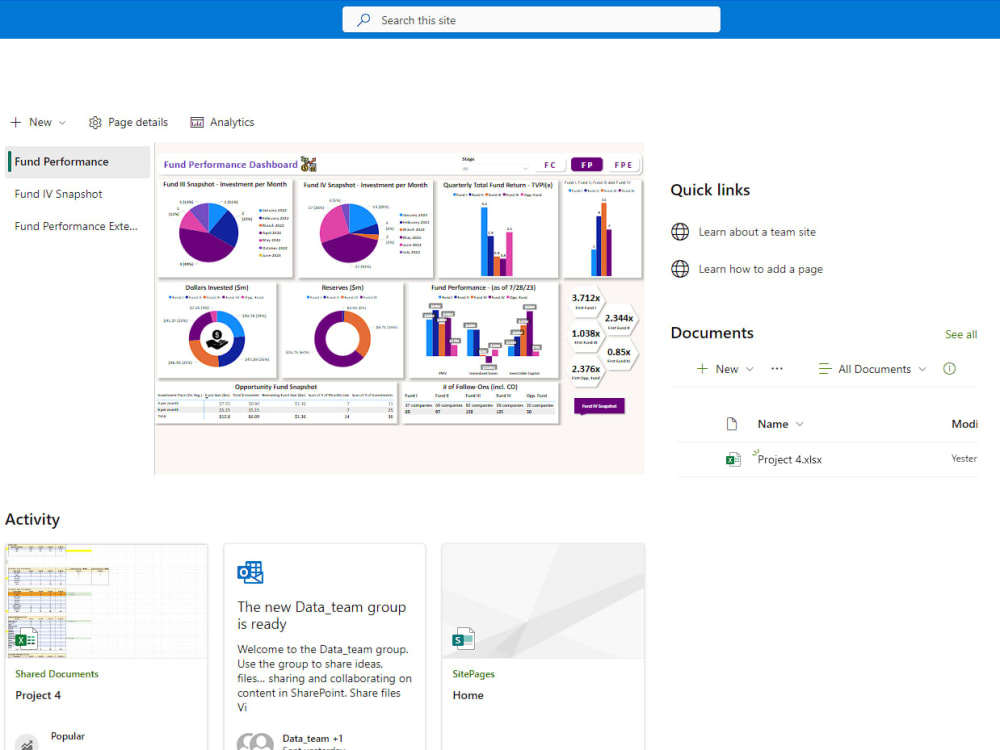Open the ellipsis more options in Documents
1000x750 pixels.
(x=777, y=368)
